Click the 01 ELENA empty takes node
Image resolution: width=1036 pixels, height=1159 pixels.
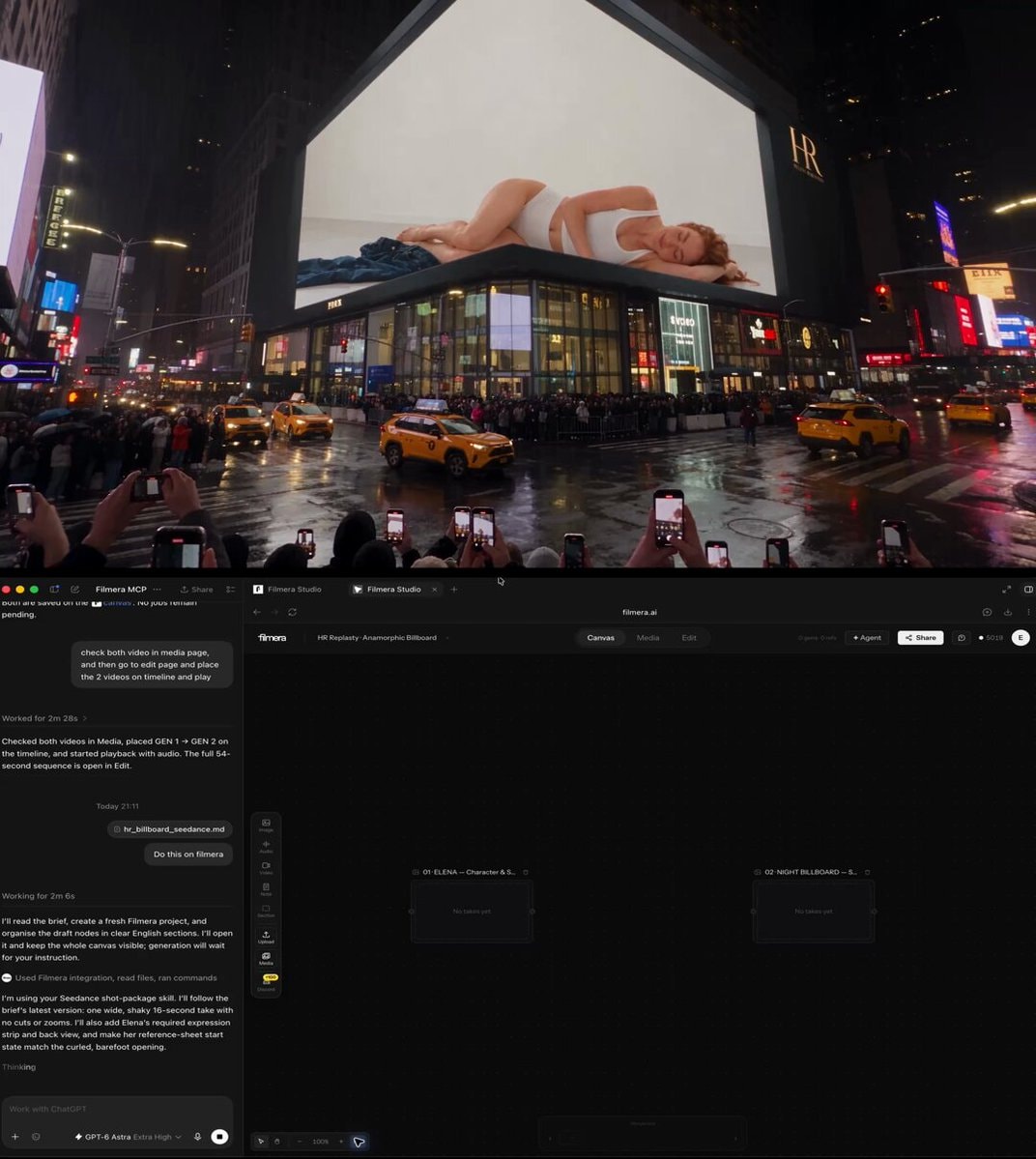click(x=472, y=912)
